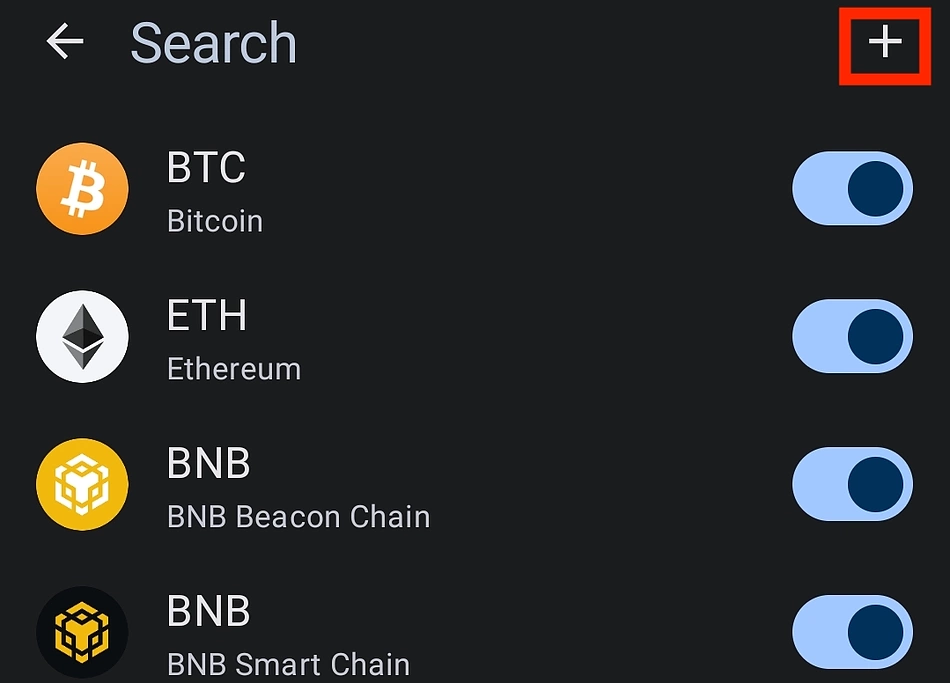Viewport: 950px width, 683px height.
Task: Click the ETH ticker label
Action: [207, 315]
